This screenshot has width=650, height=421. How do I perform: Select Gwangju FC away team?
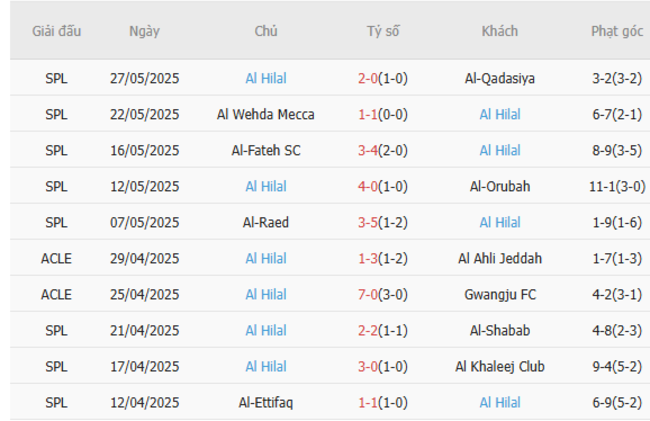[x=499, y=294]
